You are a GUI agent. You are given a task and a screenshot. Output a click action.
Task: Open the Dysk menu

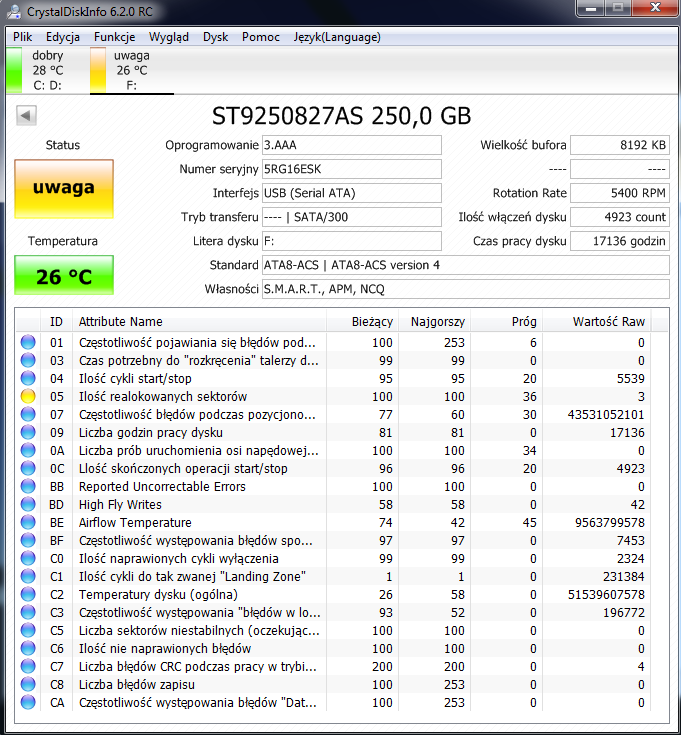[215, 37]
